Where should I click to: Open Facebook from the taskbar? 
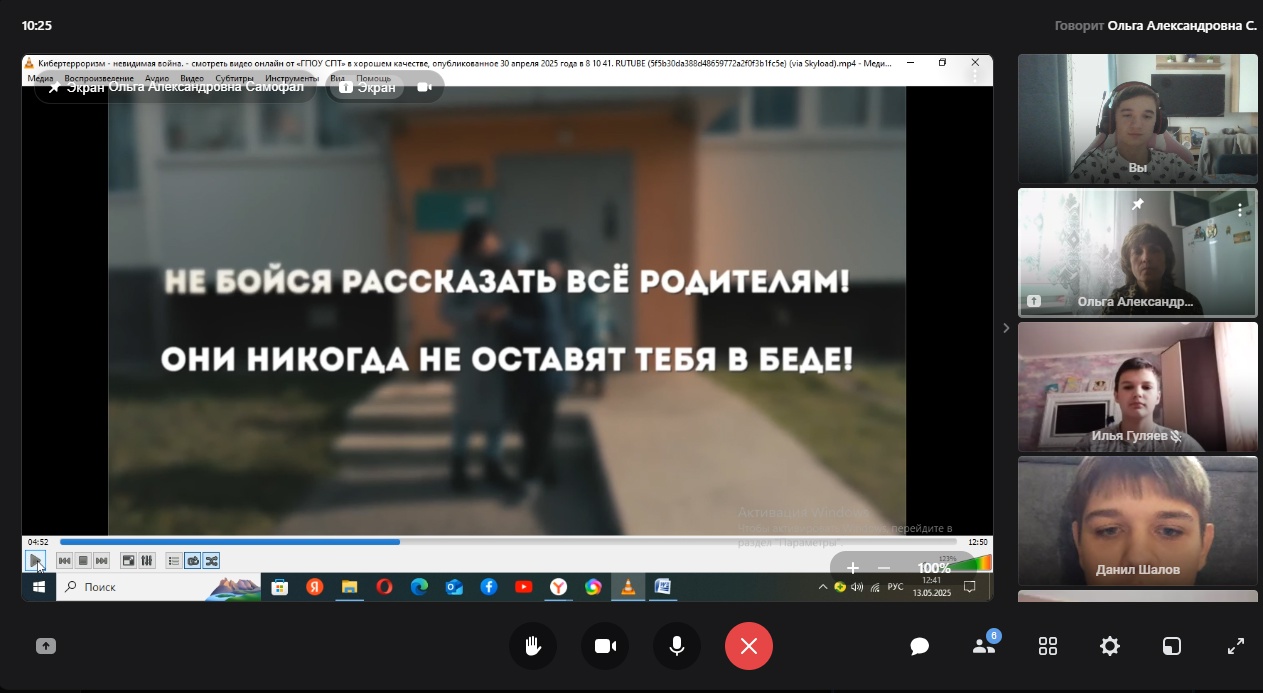[489, 587]
